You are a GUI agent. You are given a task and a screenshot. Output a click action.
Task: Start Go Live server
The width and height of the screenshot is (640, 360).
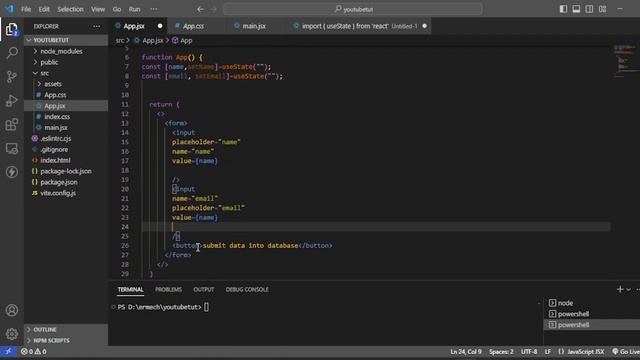[x=626, y=351]
